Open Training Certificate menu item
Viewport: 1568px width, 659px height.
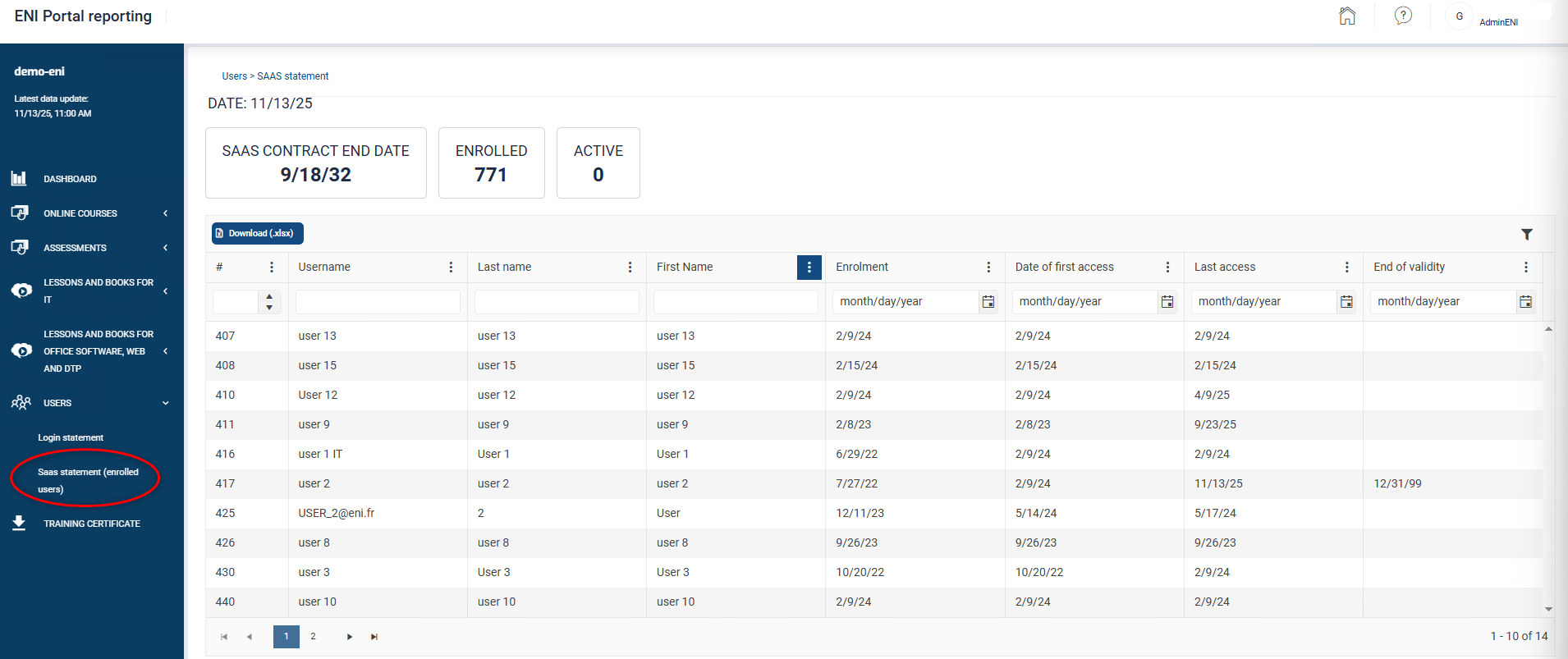coord(92,524)
